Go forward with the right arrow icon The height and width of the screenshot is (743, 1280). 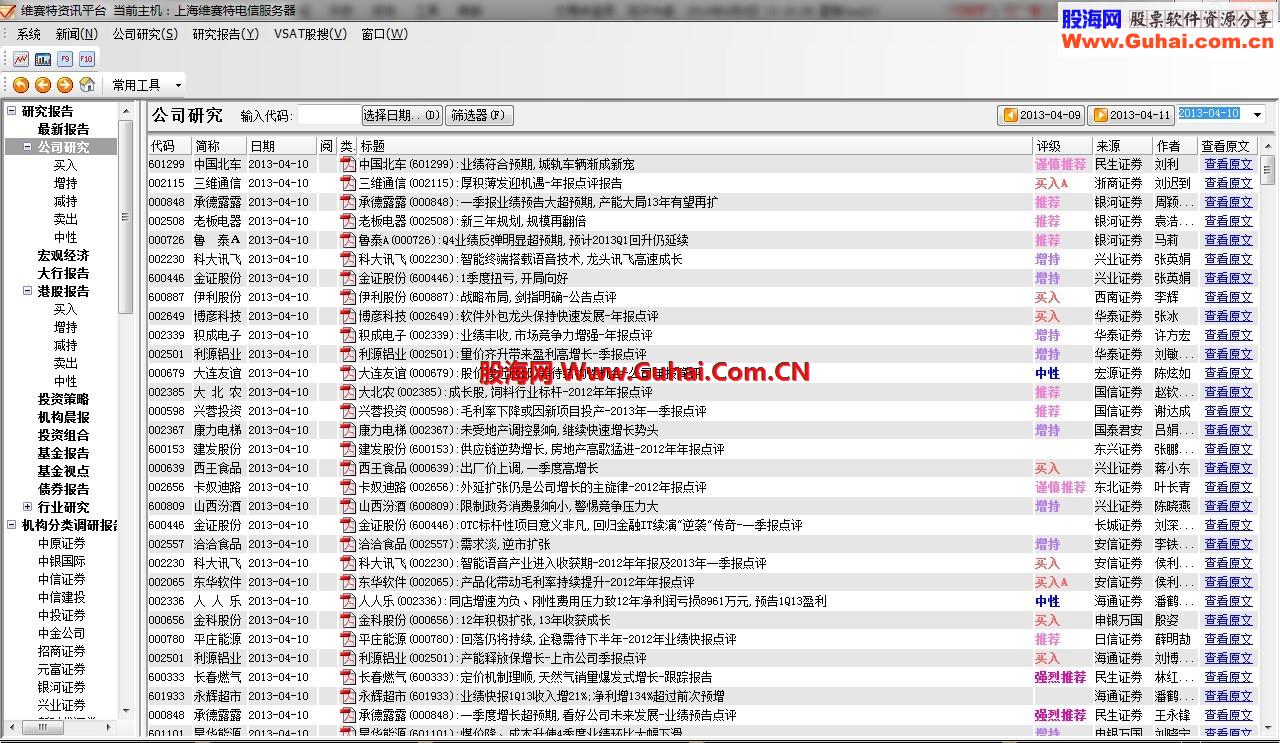(x=65, y=85)
